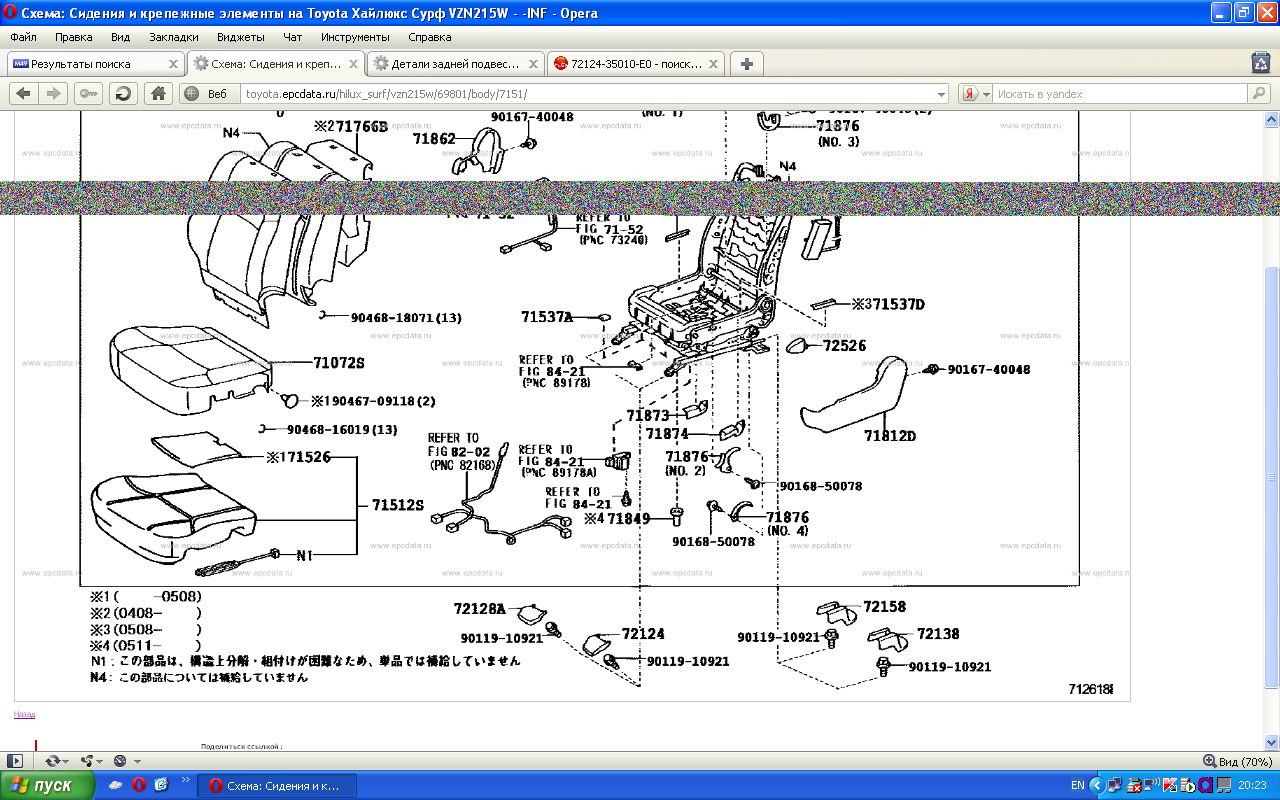Click the Назад link below diagram
The image size is (1280, 800).
(24, 714)
